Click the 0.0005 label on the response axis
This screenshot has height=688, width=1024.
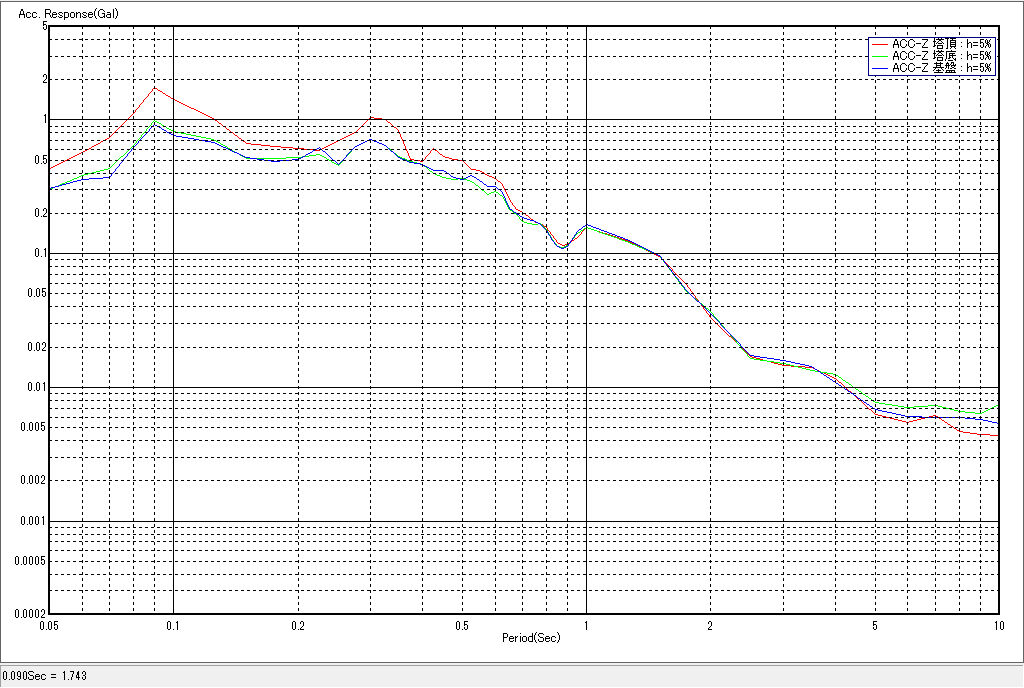click(29, 561)
